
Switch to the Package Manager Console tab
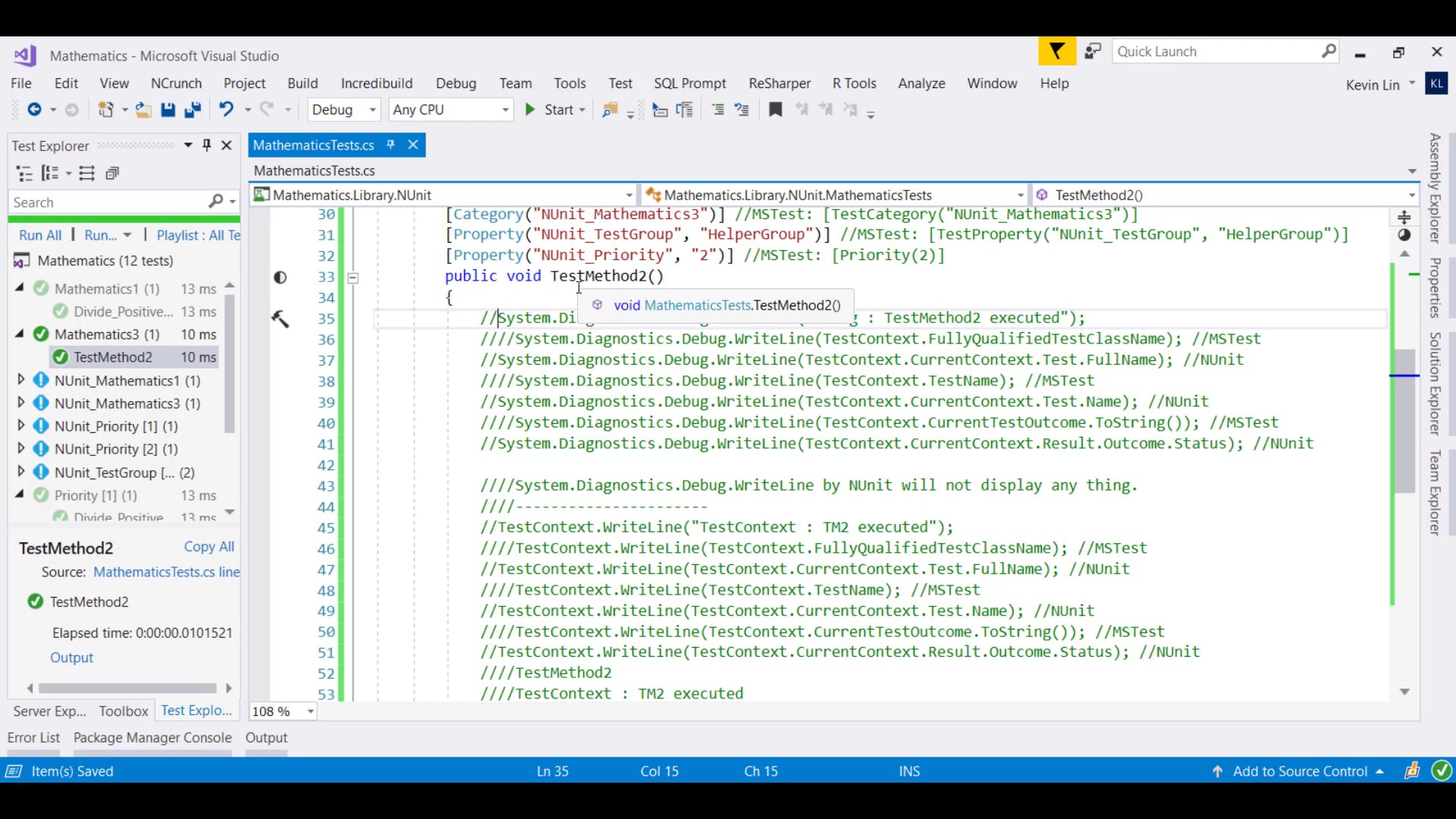[152, 737]
